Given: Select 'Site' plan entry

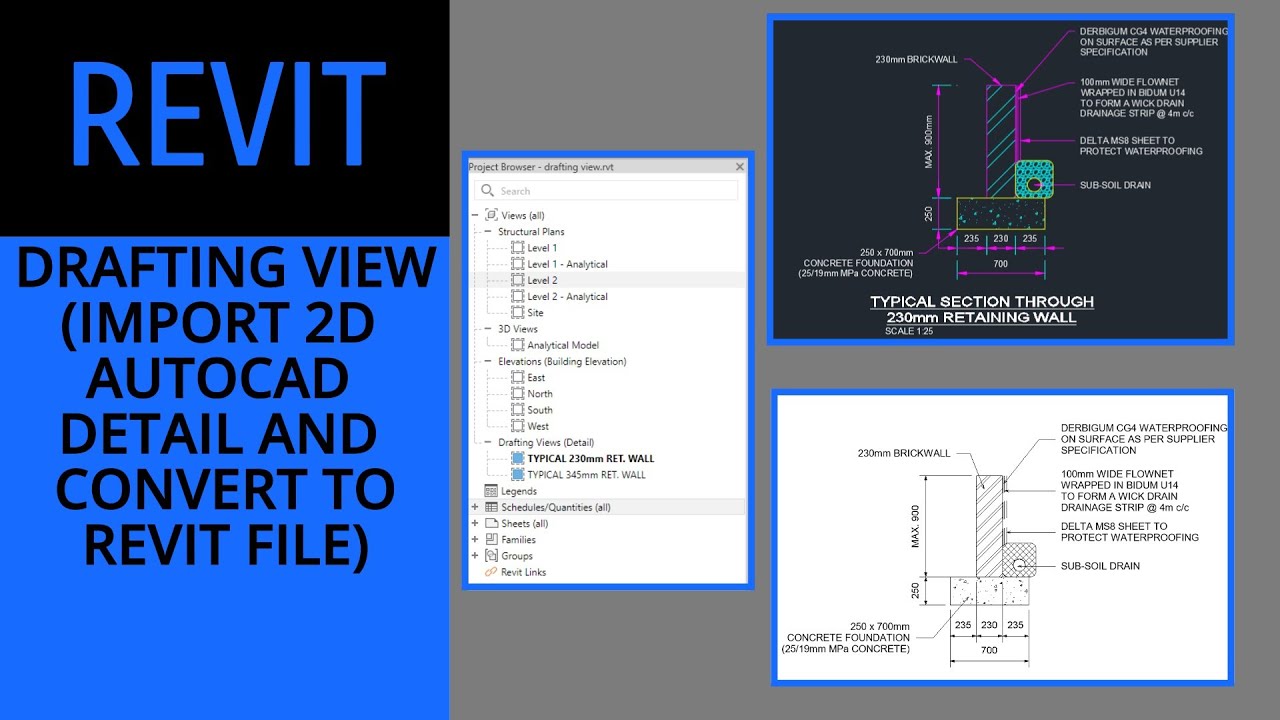Looking at the screenshot, I should (536, 313).
